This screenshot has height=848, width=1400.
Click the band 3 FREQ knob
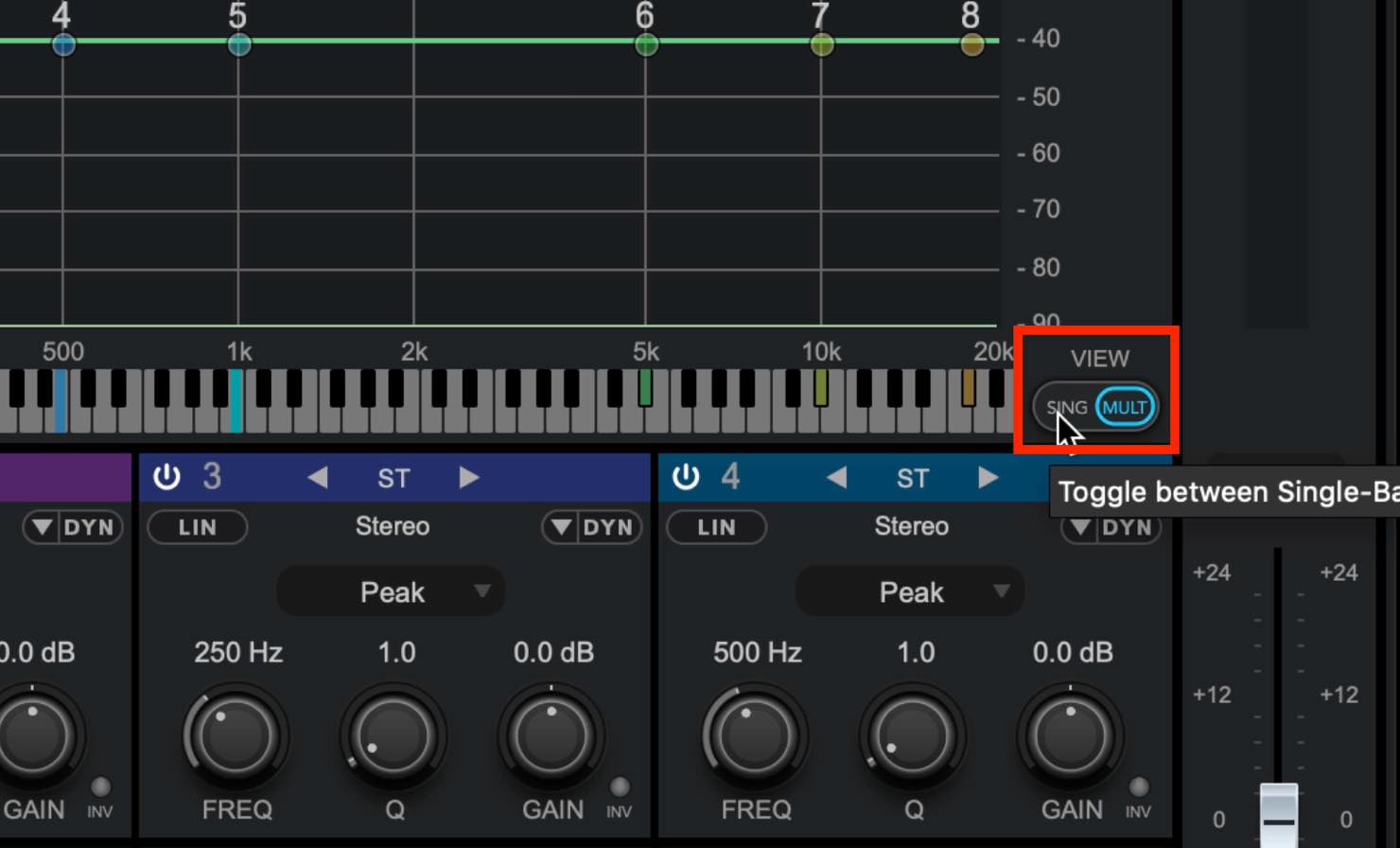tap(236, 737)
